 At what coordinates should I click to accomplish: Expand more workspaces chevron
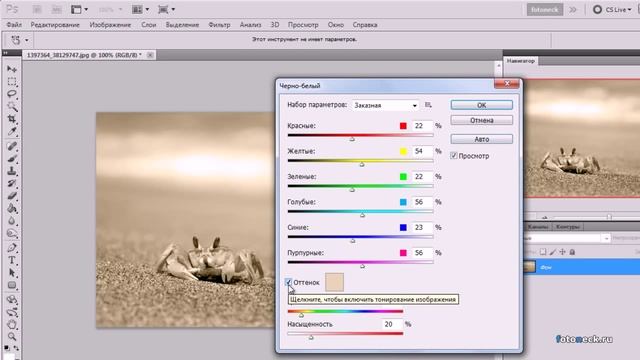(573, 9)
